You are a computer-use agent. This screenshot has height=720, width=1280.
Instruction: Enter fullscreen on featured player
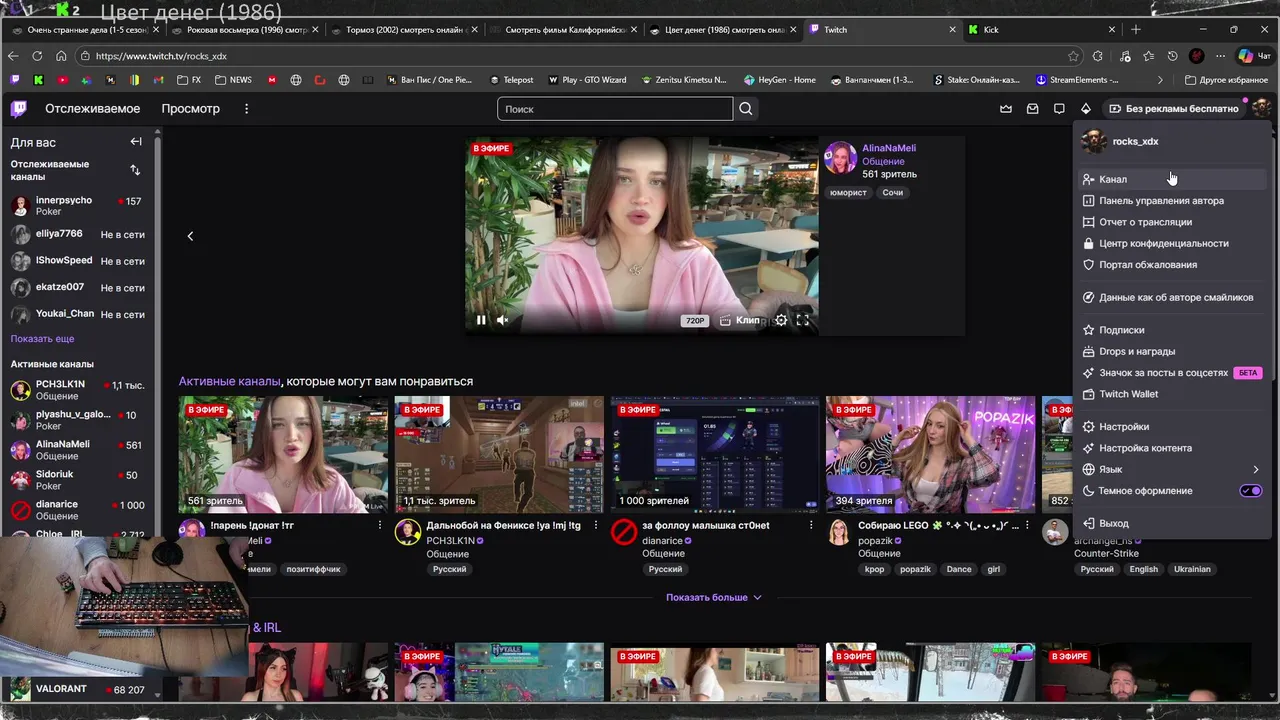[x=802, y=320]
